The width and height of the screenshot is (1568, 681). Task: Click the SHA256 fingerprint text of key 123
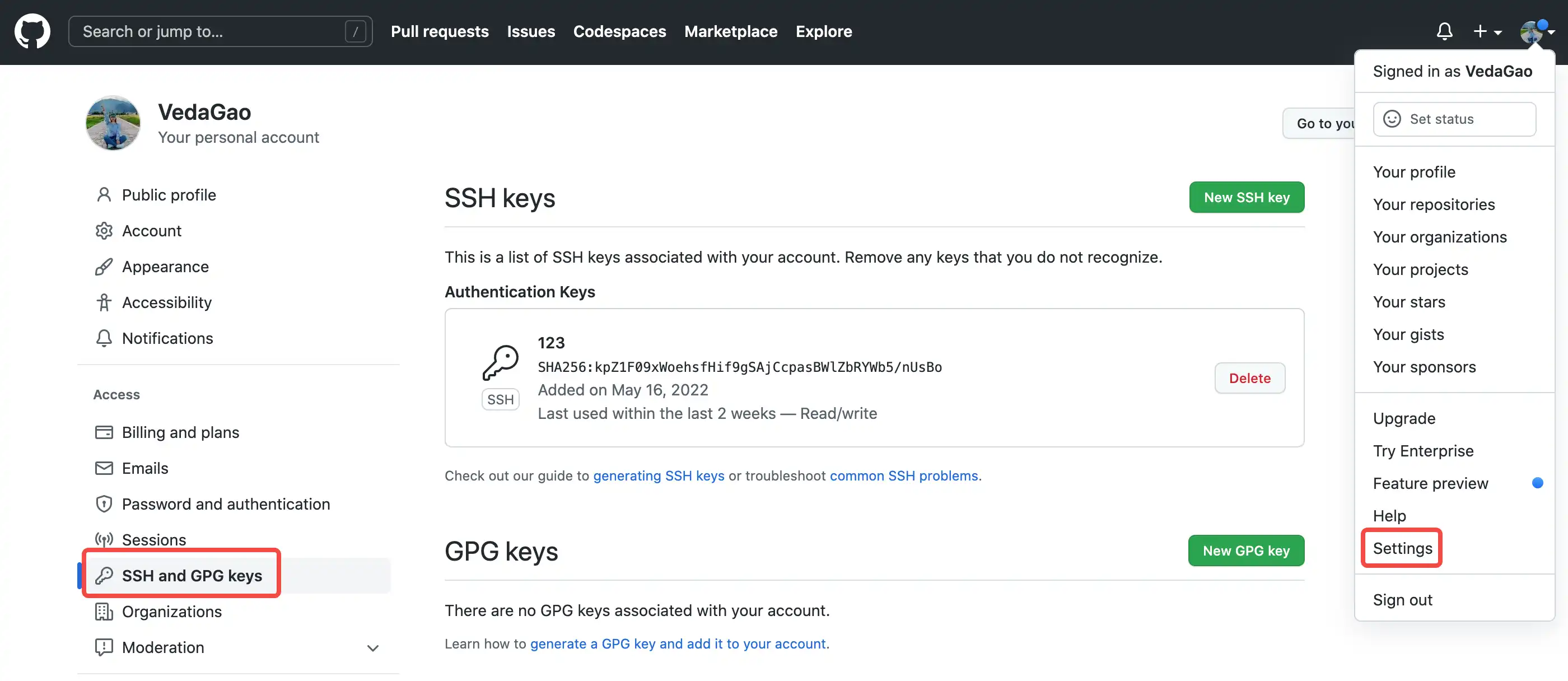pos(740,367)
